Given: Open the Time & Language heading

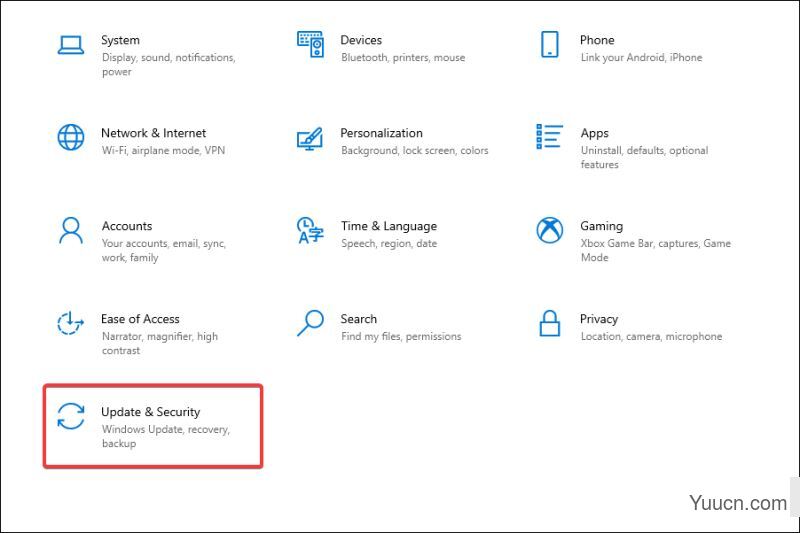Looking at the screenshot, I should [x=389, y=226].
